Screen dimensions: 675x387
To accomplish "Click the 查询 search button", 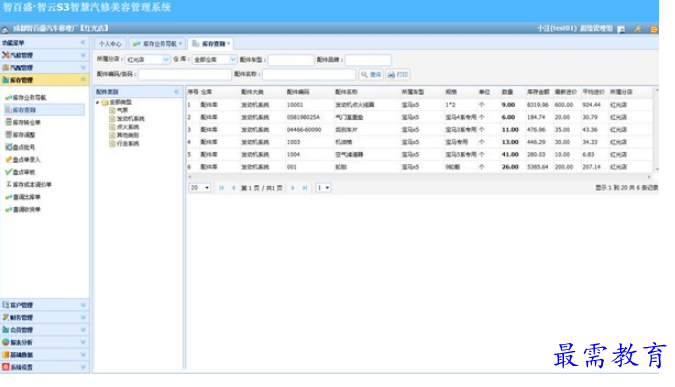I will [371, 75].
